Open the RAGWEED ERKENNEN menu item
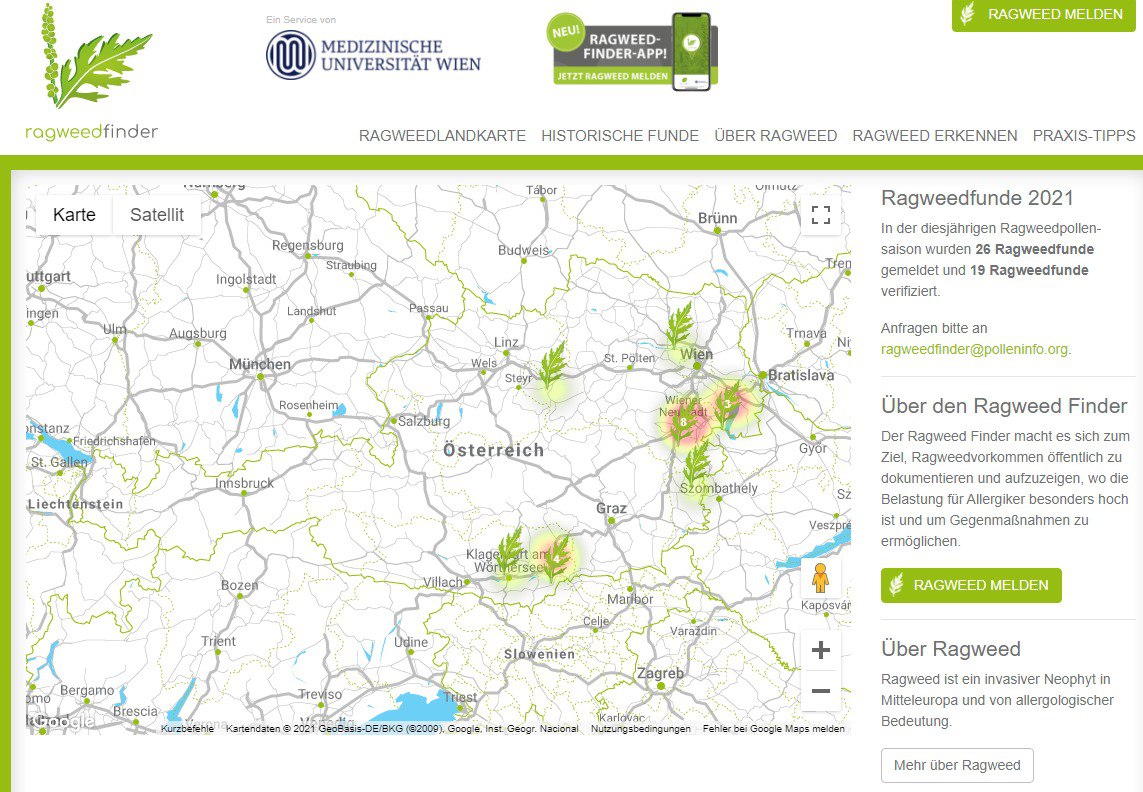 tap(935, 136)
